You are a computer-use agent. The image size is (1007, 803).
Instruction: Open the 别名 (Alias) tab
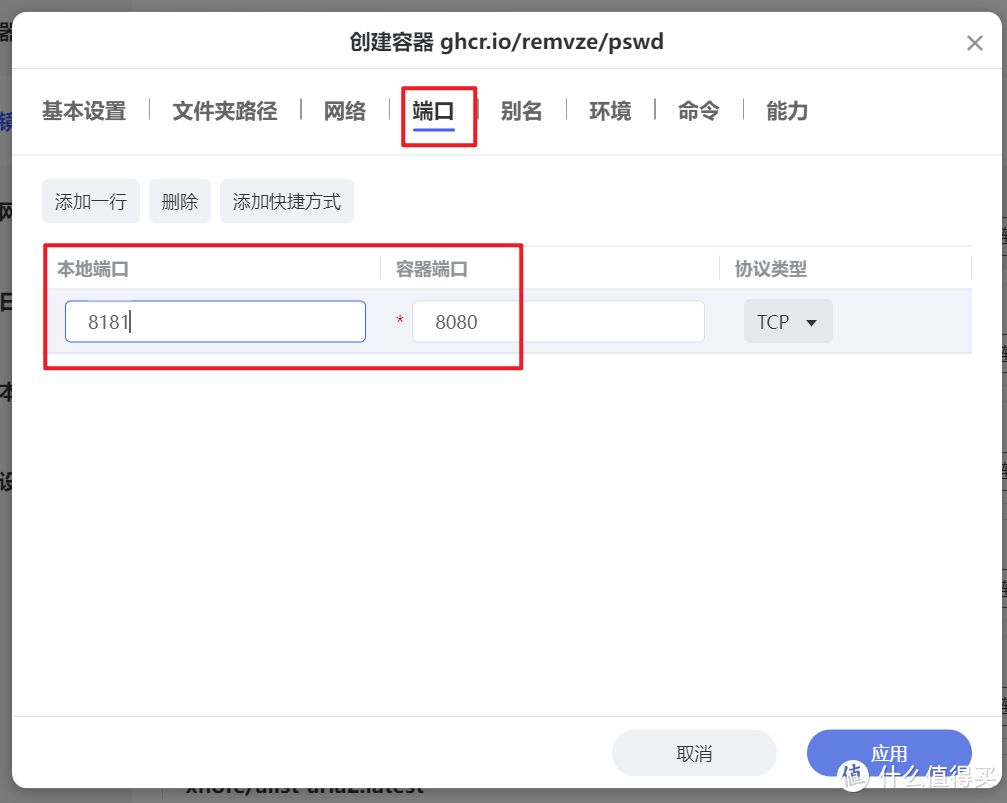click(521, 111)
